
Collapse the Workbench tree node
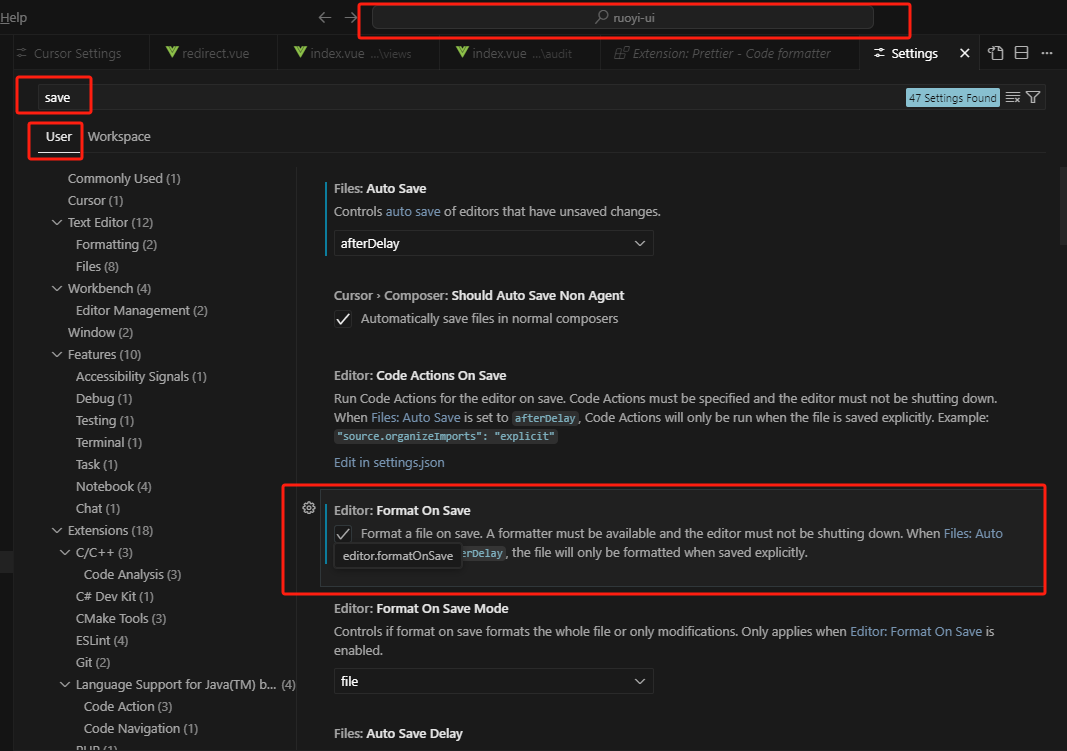click(57, 288)
